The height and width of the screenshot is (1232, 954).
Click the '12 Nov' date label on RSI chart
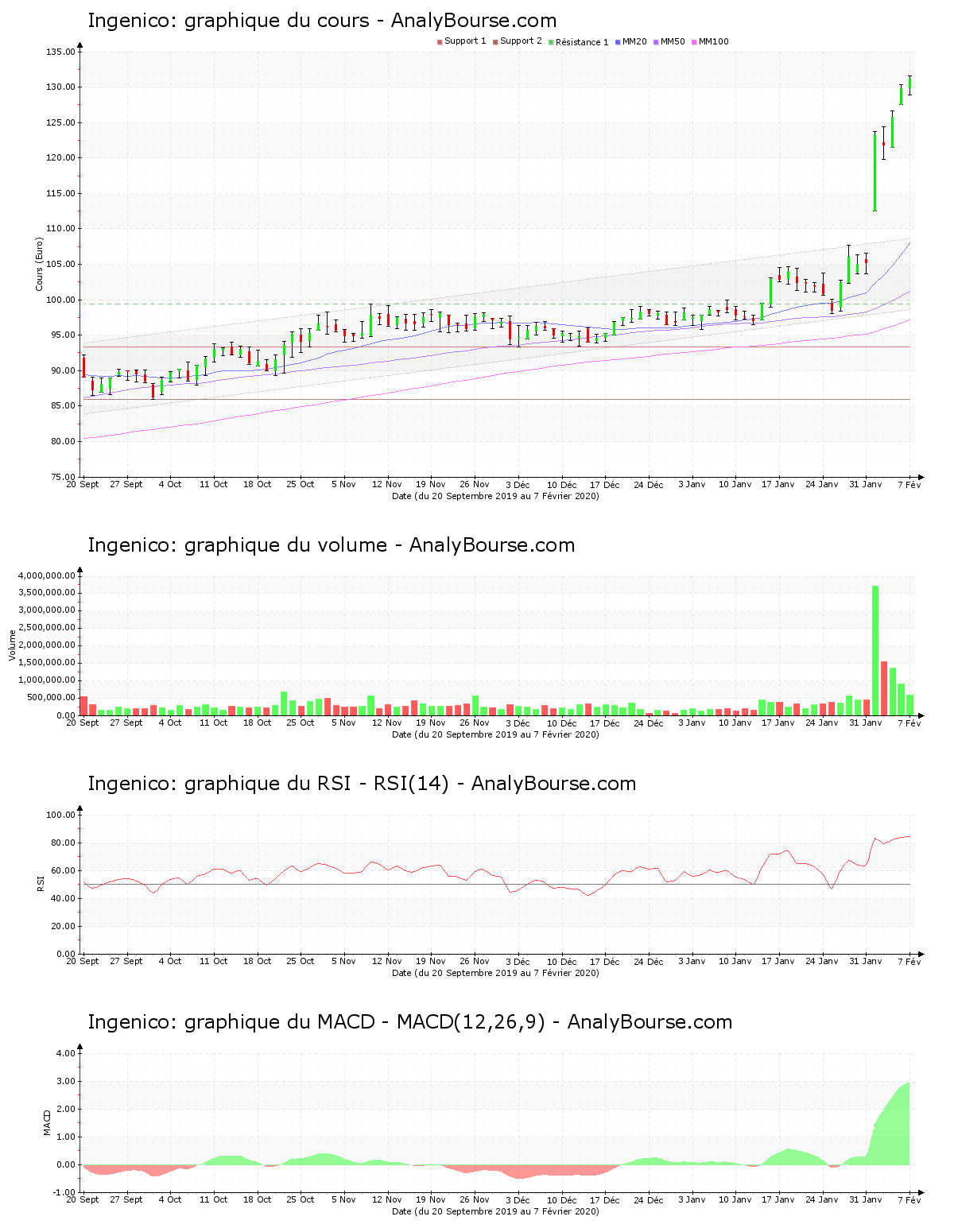click(x=387, y=961)
